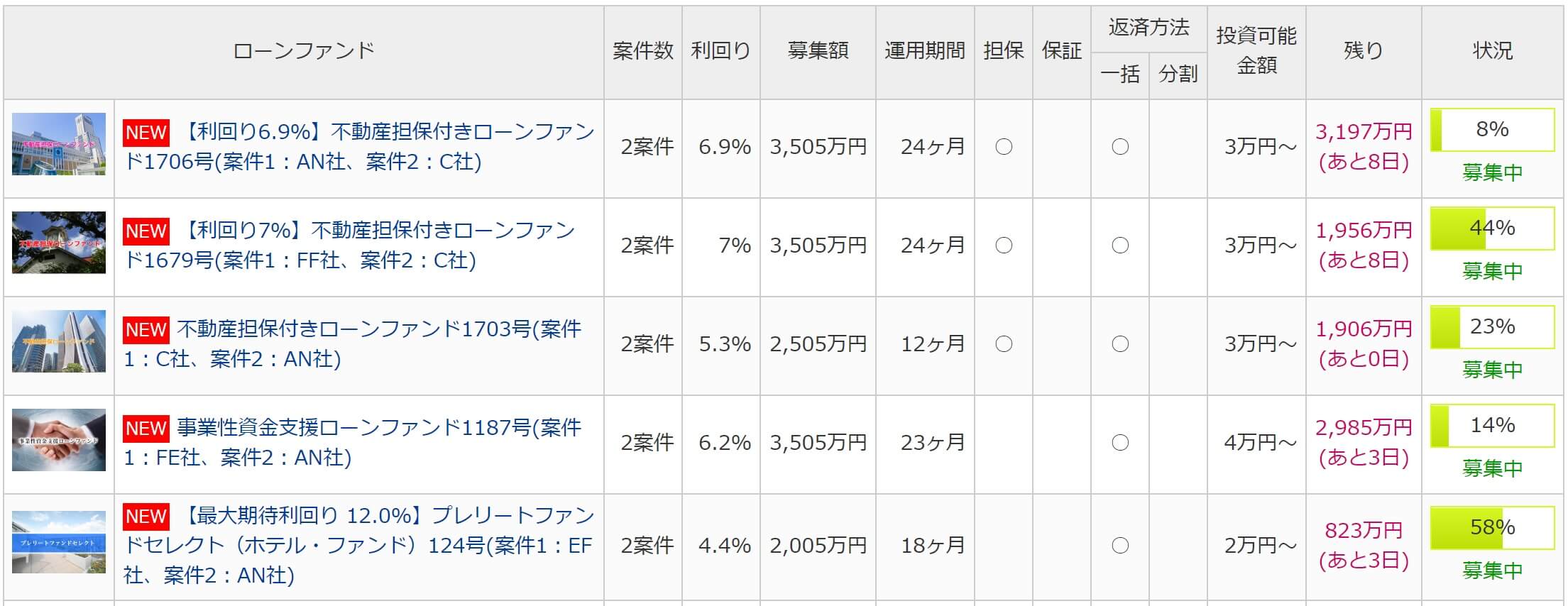The height and width of the screenshot is (606, 1568).
Task: Open the loan fund 1703号 title link
Action: pyautogui.click(x=353, y=344)
